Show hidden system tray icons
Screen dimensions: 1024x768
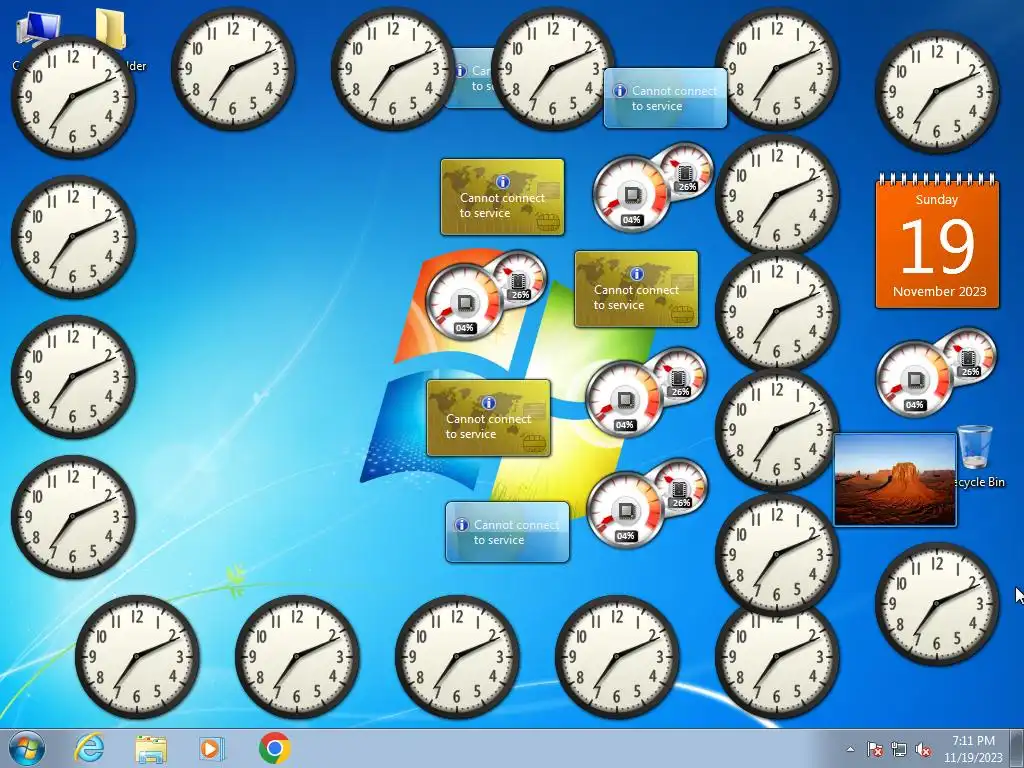coord(850,749)
